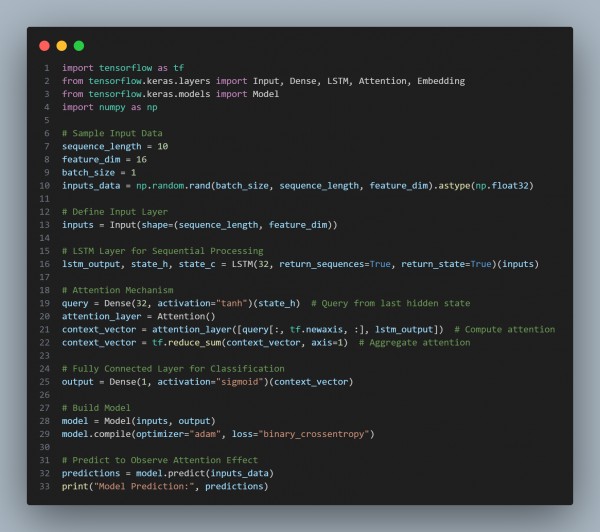Image resolution: width=600 pixels, height=532 pixels.
Task: Click the model.compile optimizer line
Action: pos(218,434)
